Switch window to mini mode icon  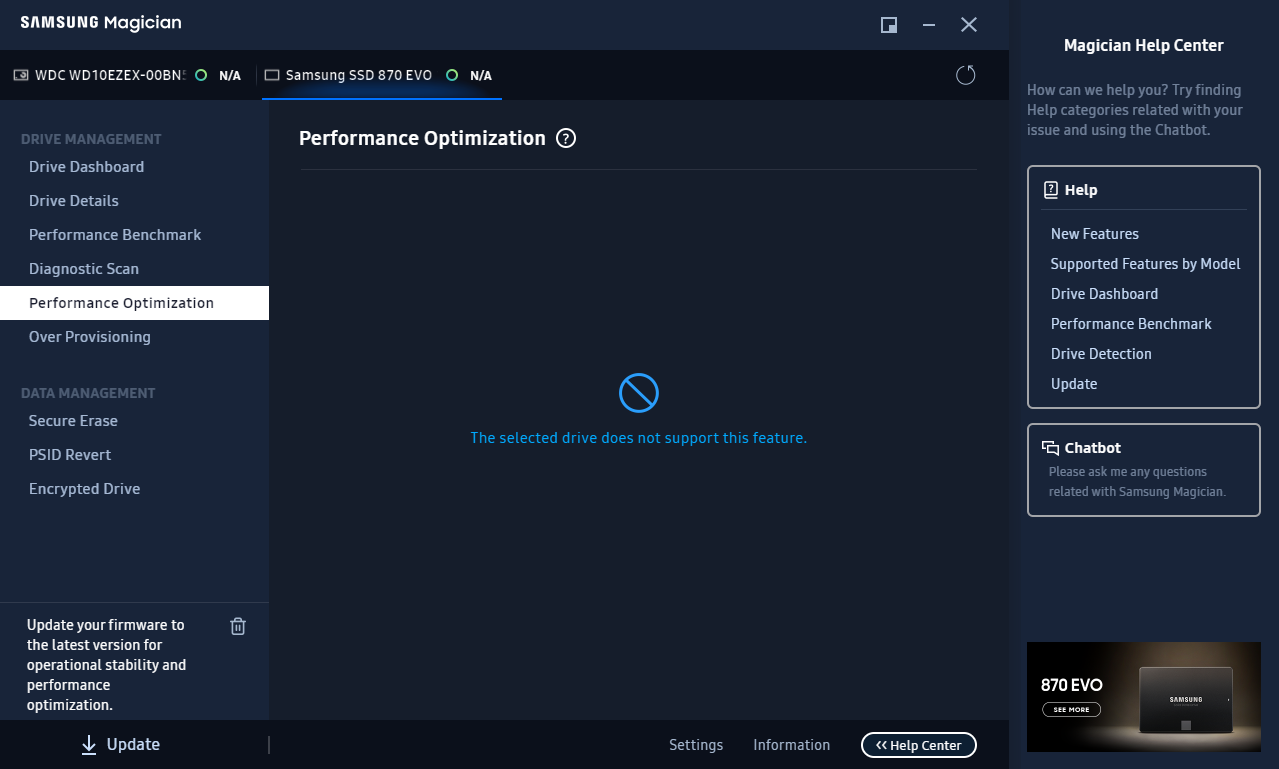[x=888, y=25]
